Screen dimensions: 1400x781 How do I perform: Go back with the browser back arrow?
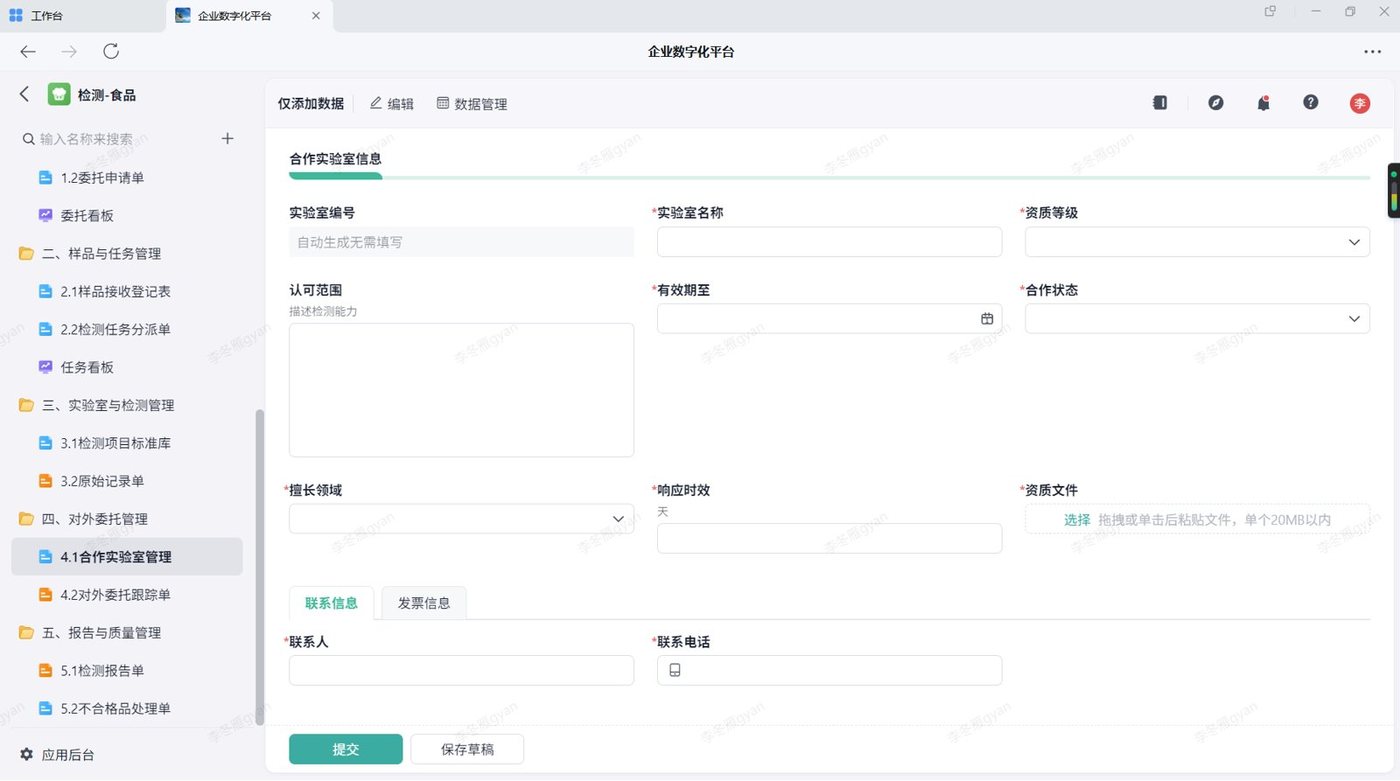(x=28, y=52)
